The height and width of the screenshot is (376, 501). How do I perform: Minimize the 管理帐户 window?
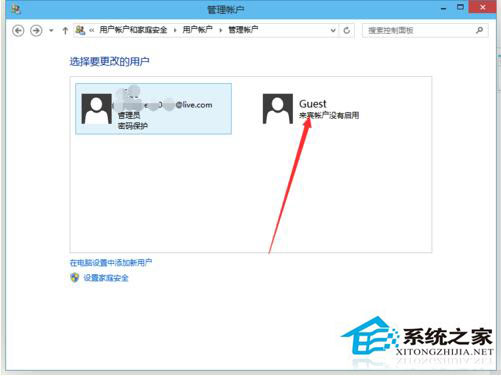click(443, 8)
